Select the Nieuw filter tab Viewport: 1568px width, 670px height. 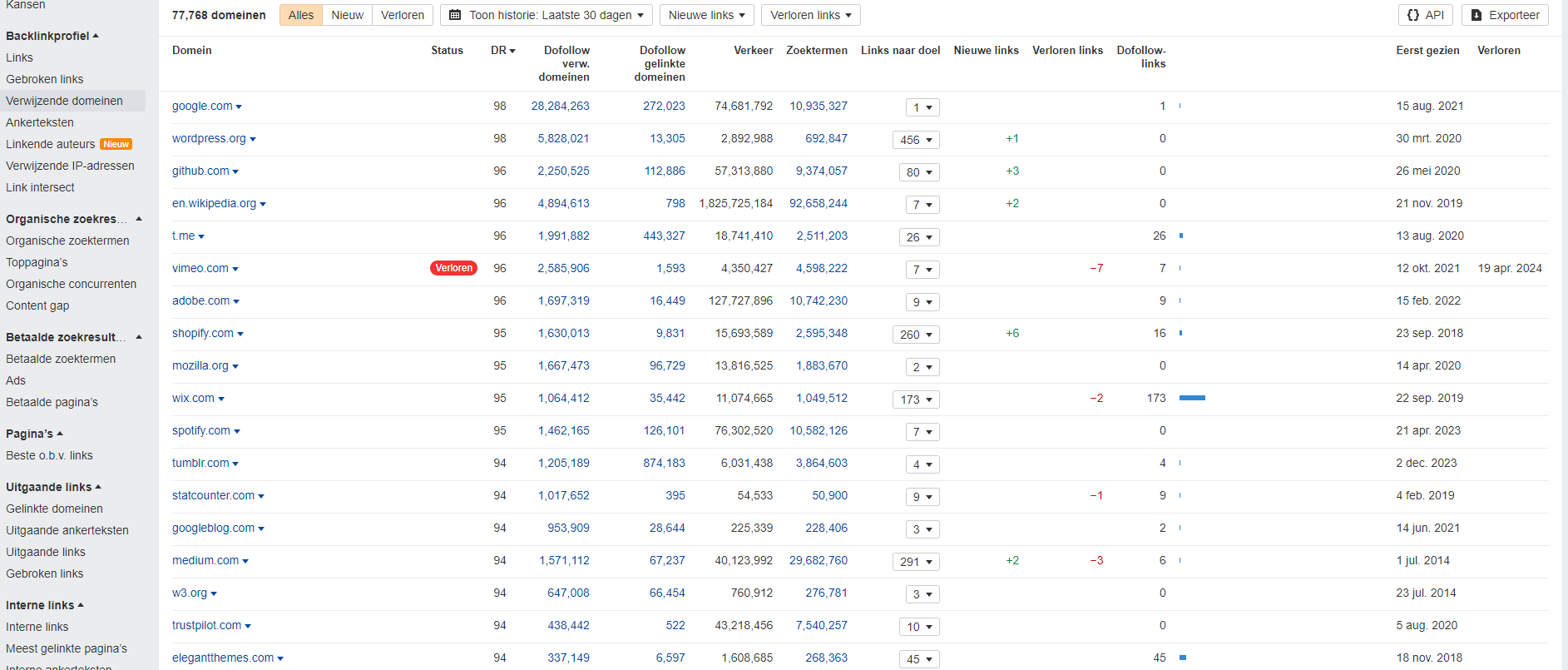point(347,15)
